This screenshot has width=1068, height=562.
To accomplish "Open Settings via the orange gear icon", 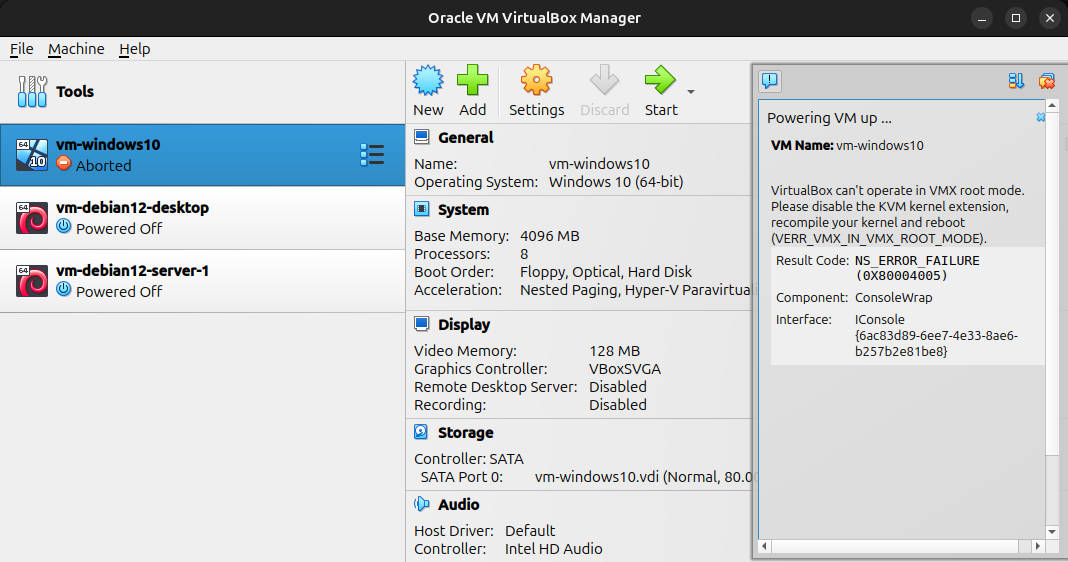I will (x=536, y=81).
